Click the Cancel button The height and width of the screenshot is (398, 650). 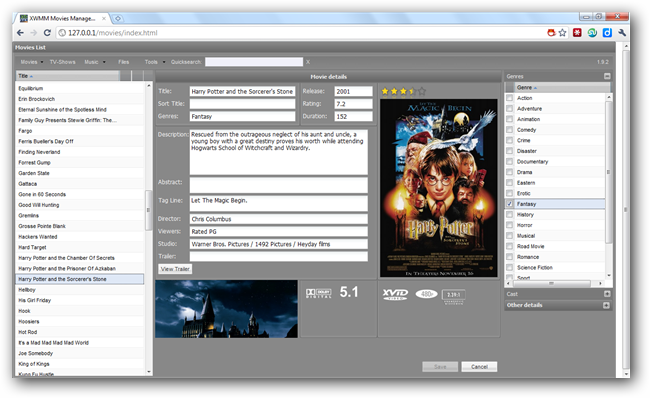(x=479, y=367)
